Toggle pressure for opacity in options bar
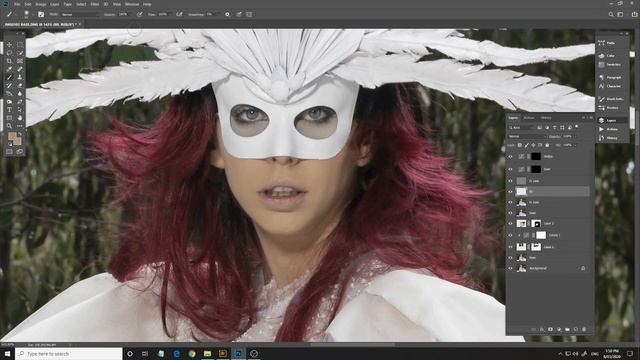640x360 pixels. click(140, 14)
